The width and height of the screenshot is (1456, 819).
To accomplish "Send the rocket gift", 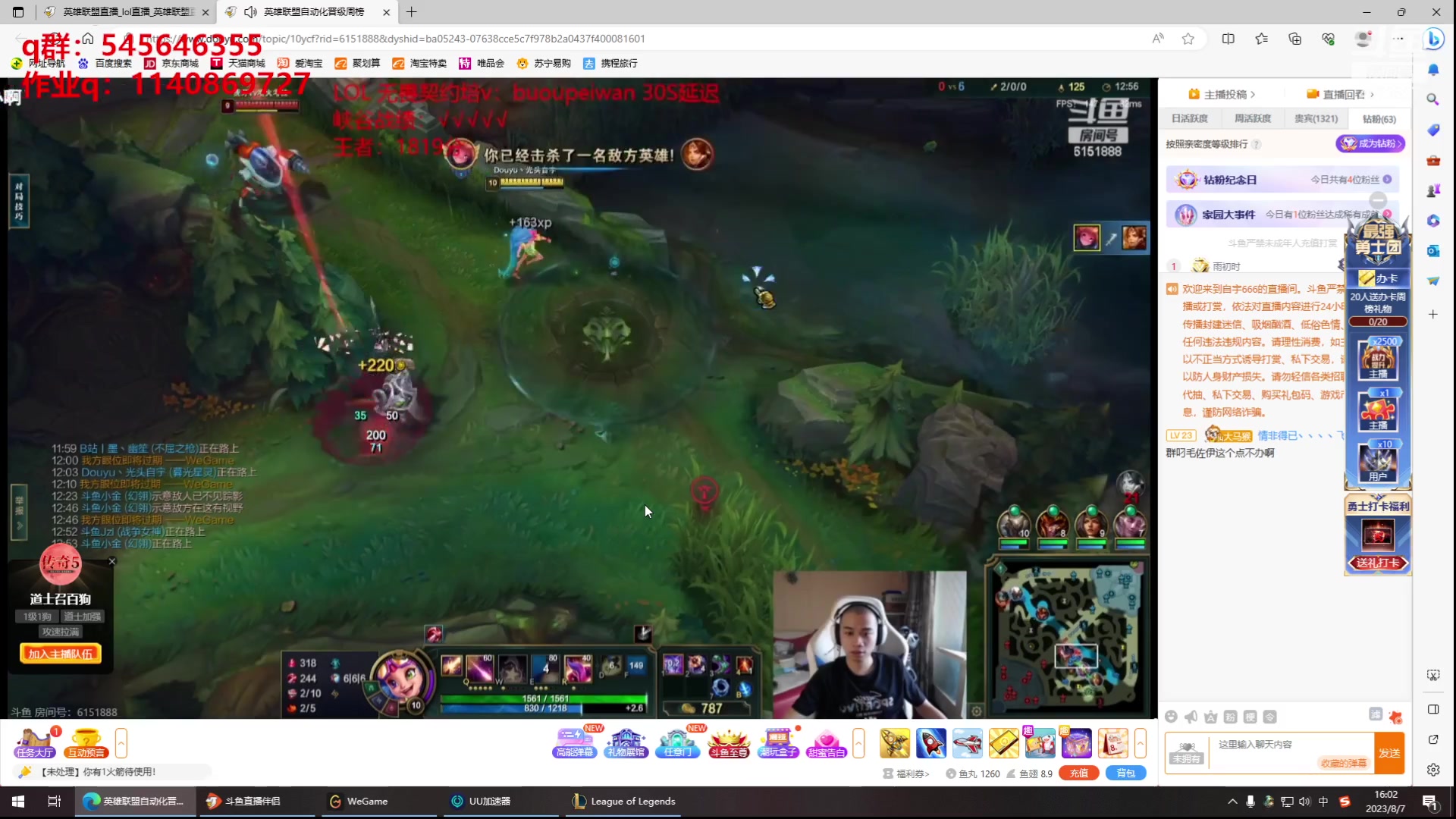I will [930, 743].
